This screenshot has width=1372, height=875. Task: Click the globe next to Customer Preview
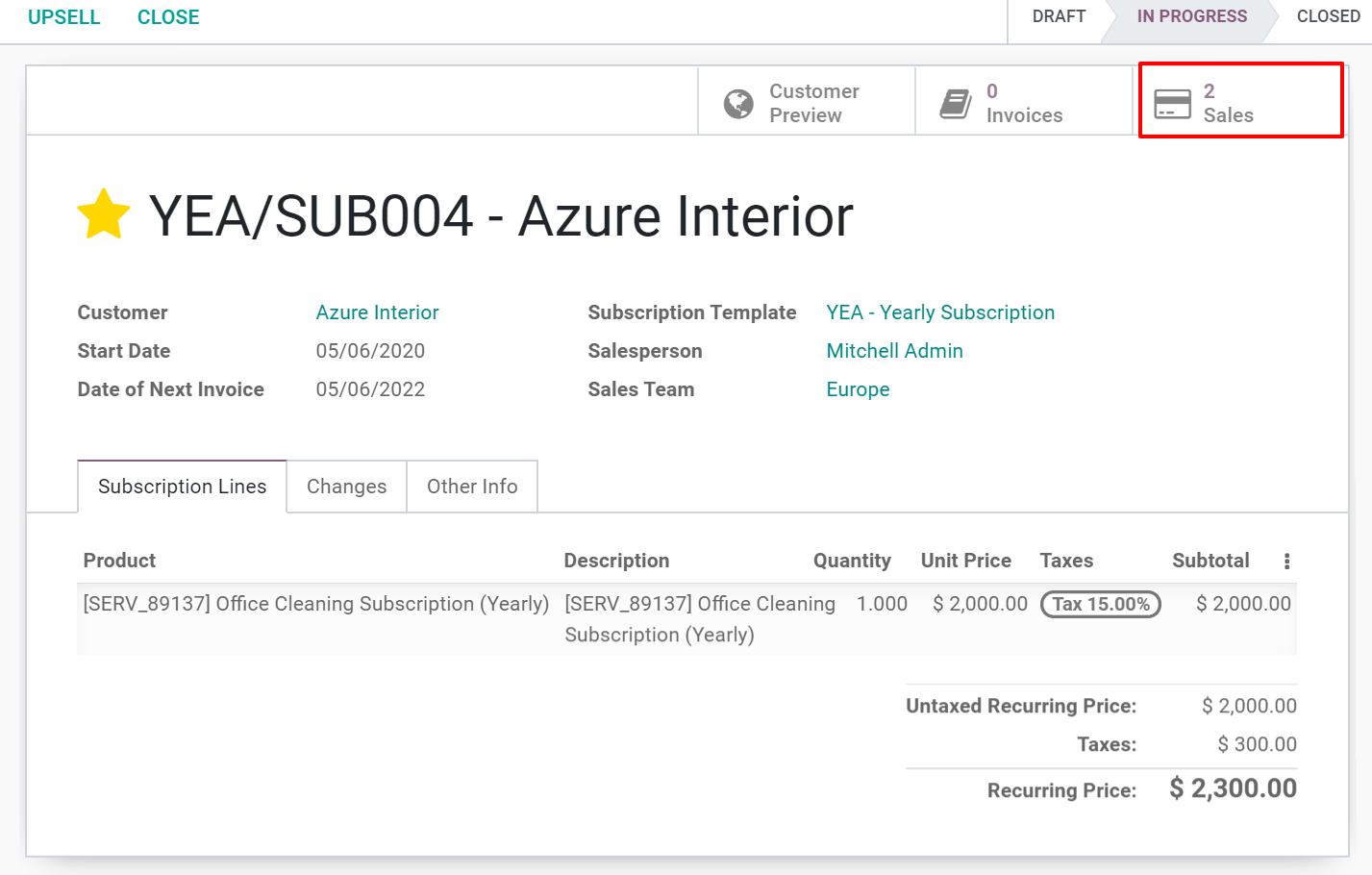pyautogui.click(x=738, y=102)
